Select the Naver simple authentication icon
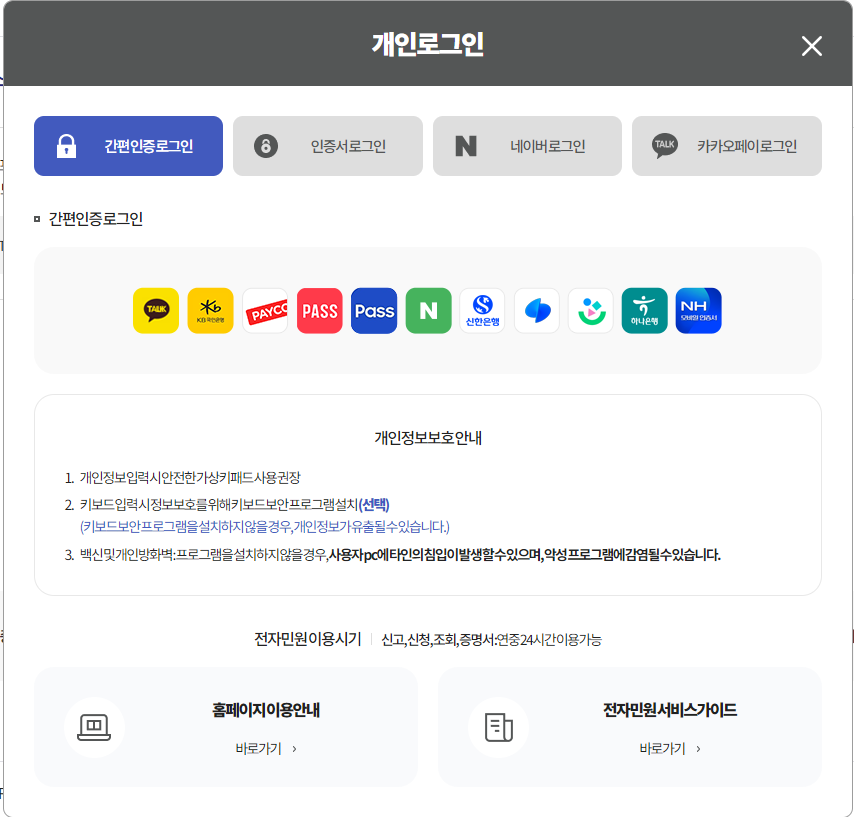This screenshot has width=856, height=817. click(x=428, y=310)
